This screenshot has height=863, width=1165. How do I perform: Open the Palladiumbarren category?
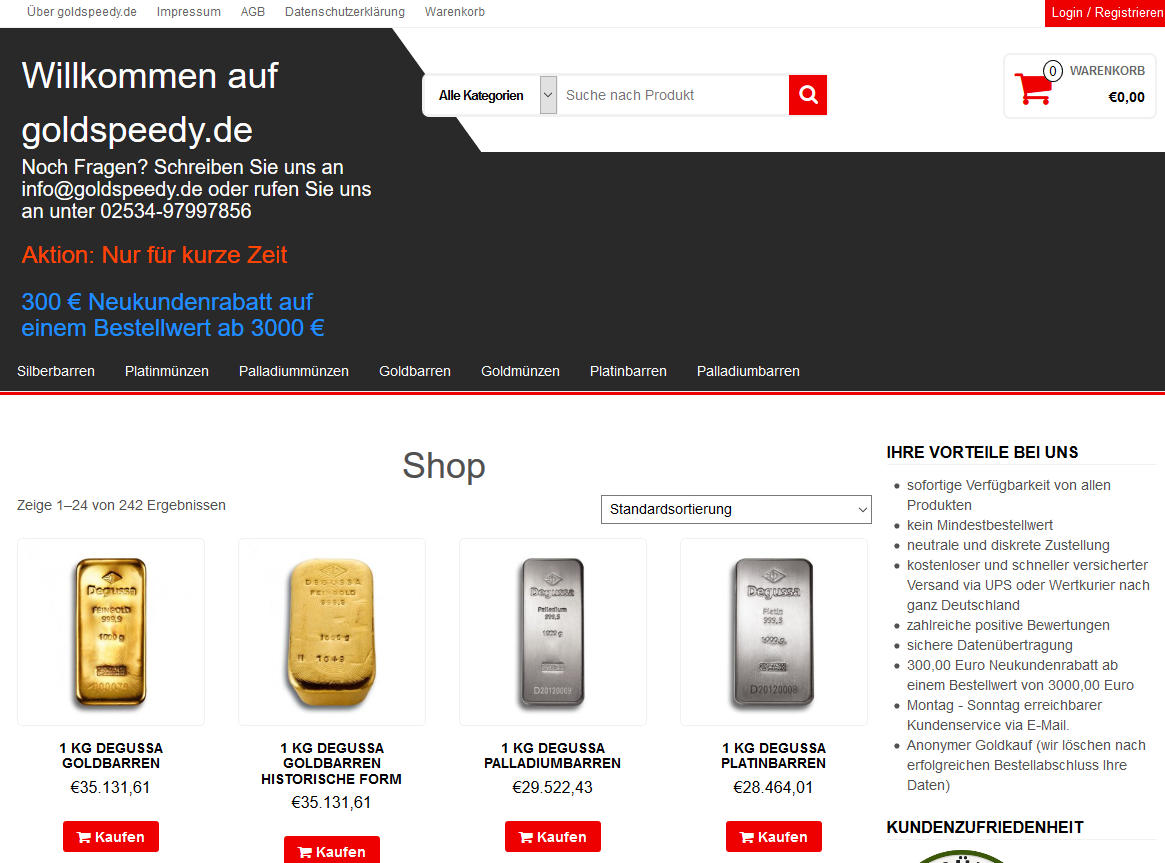tap(748, 371)
